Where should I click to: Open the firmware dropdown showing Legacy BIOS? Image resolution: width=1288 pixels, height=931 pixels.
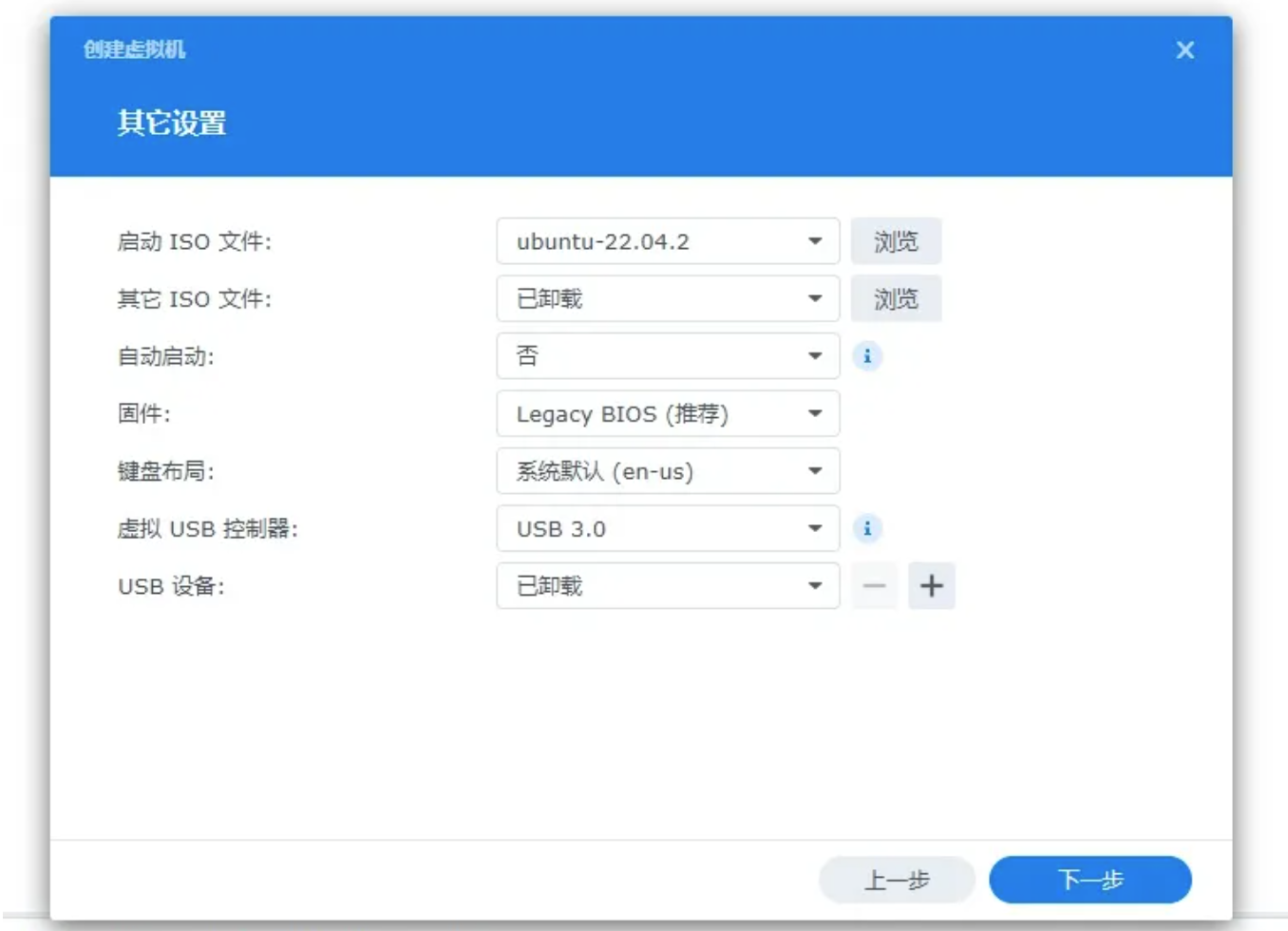(x=665, y=413)
